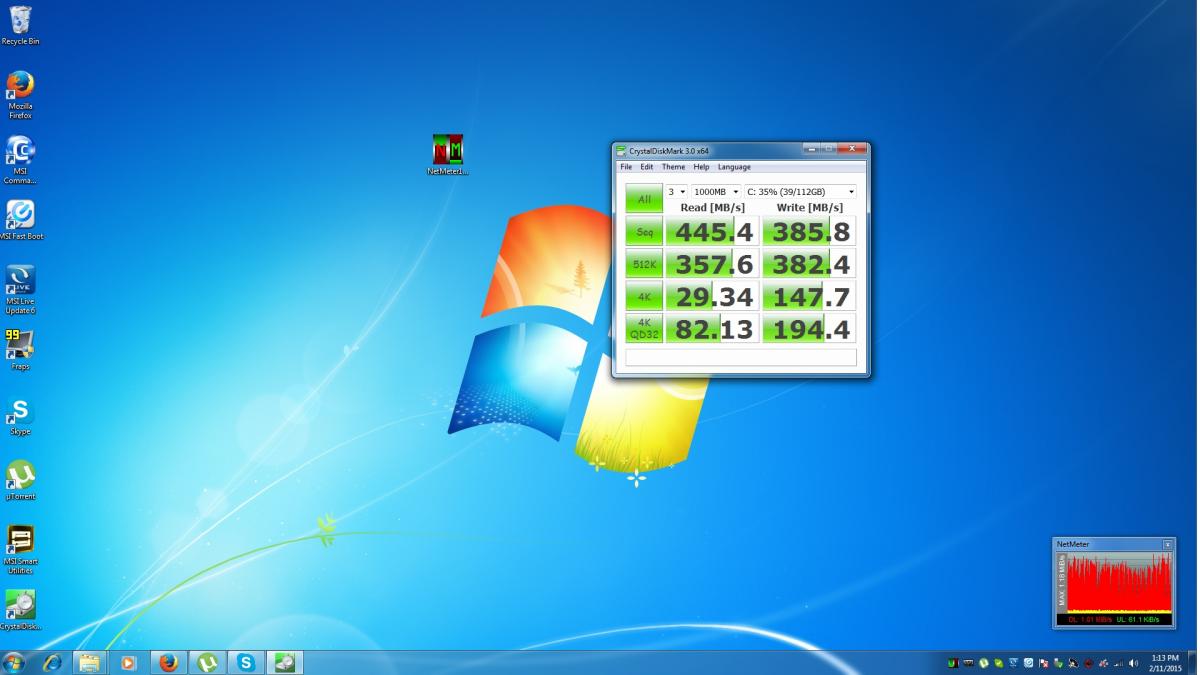The width and height of the screenshot is (1200, 675).
Task: Open Windows Explorer from the taskbar
Action: coord(89,662)
